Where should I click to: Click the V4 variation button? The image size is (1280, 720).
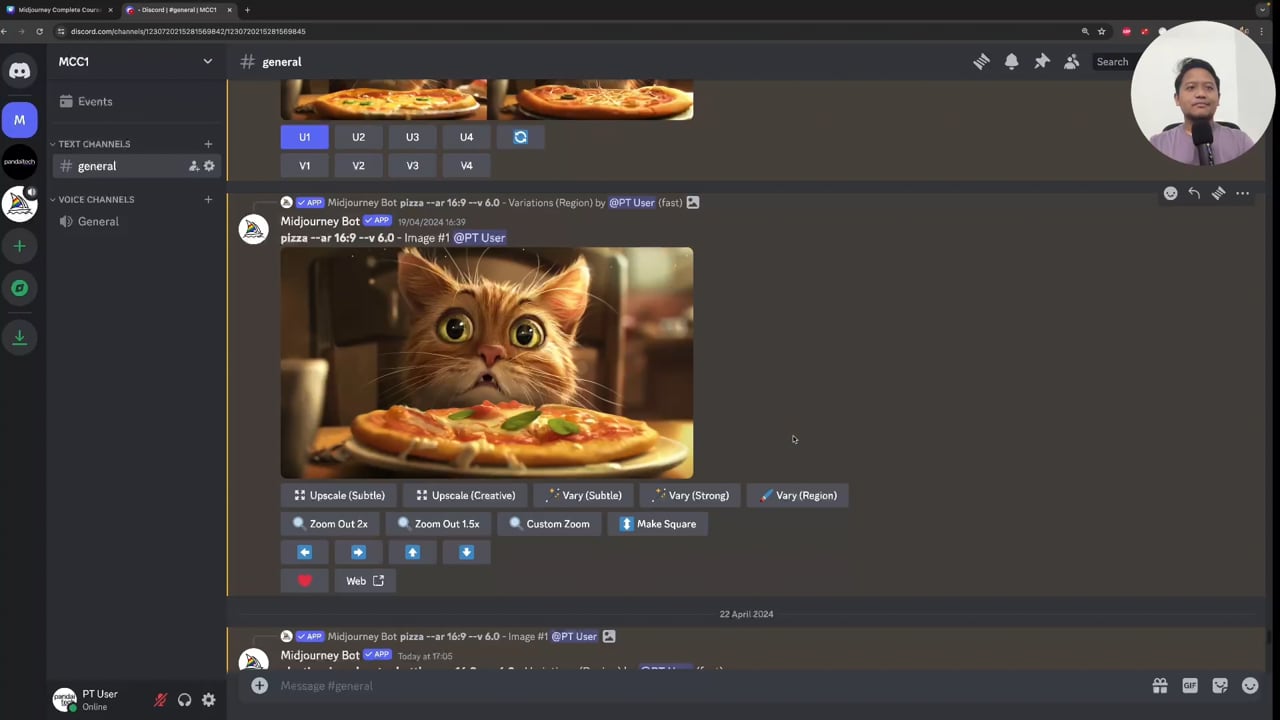coord(466,166)
